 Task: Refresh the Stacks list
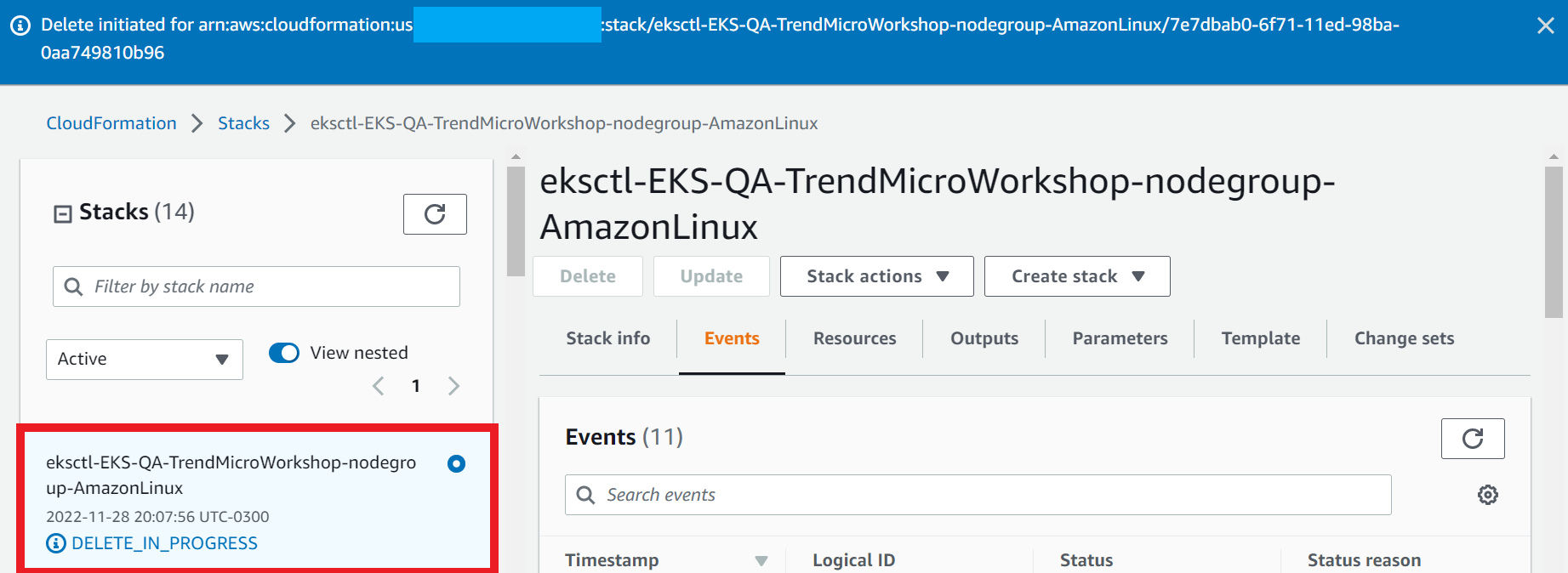tap(435, 214)
